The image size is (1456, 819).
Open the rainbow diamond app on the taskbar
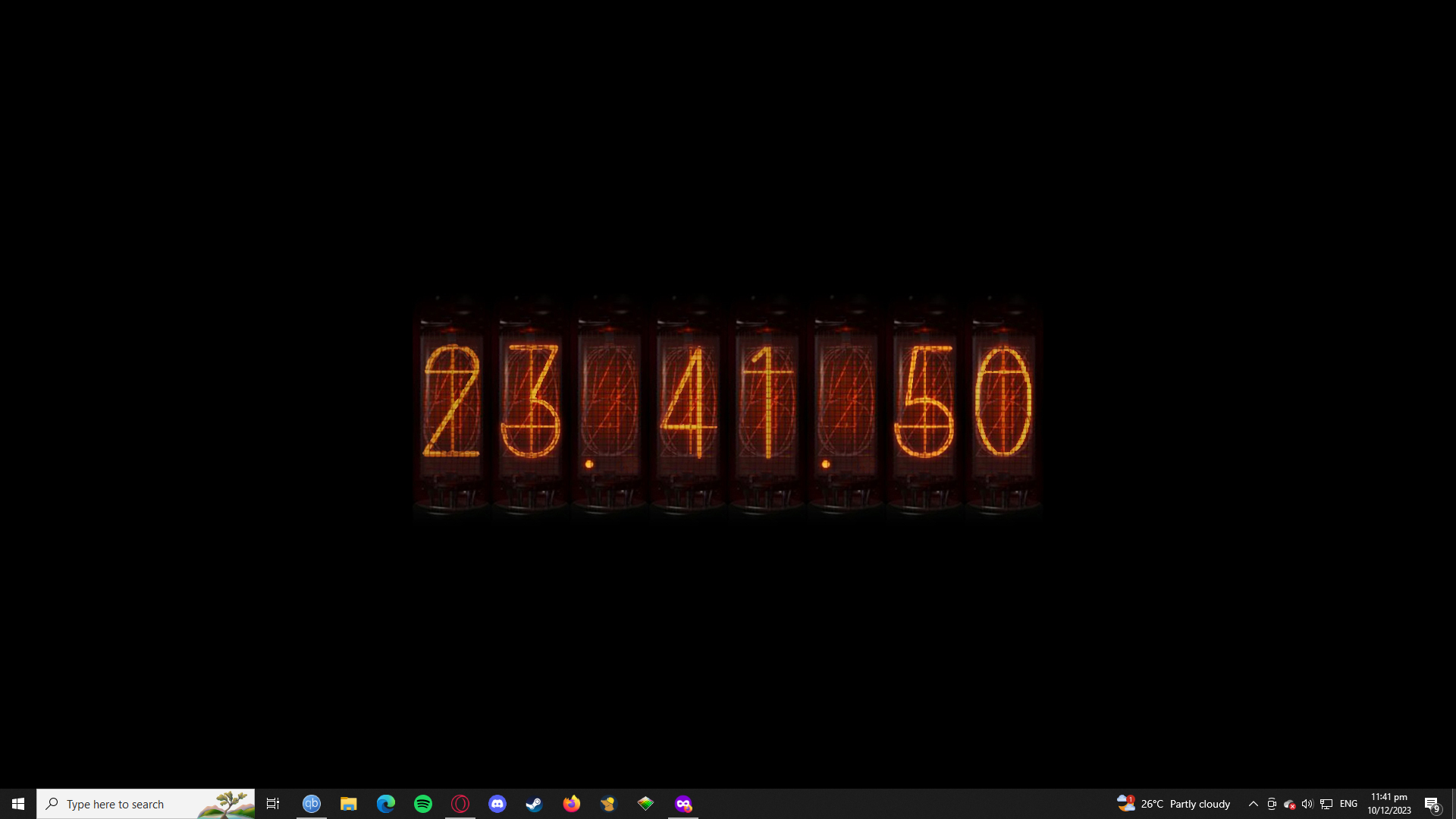click(646, 804)
